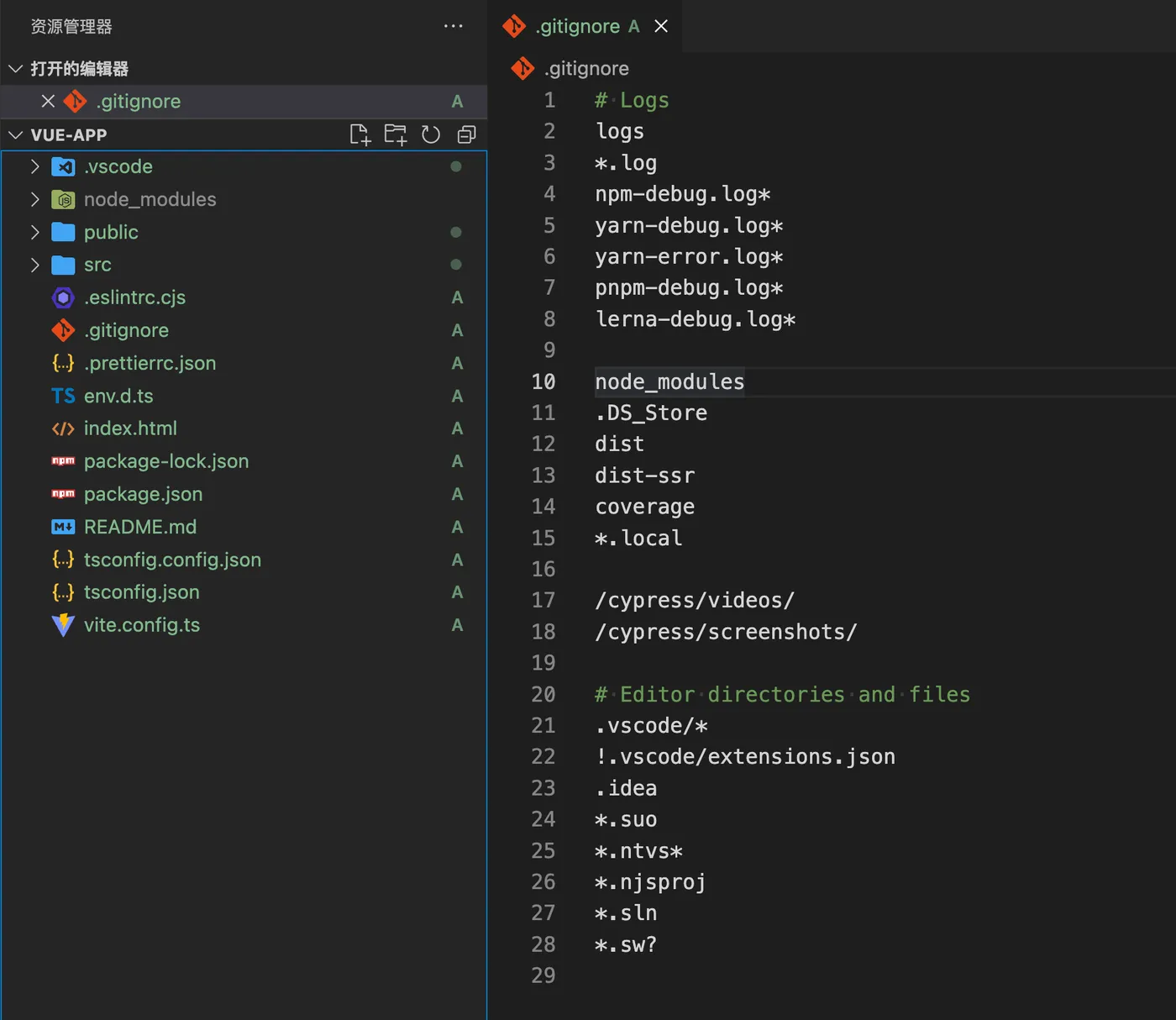The height and width of the screenshot is (1020, 1176).
Task: Click the modified dot indicator of src folder
Action: (456, 265)
